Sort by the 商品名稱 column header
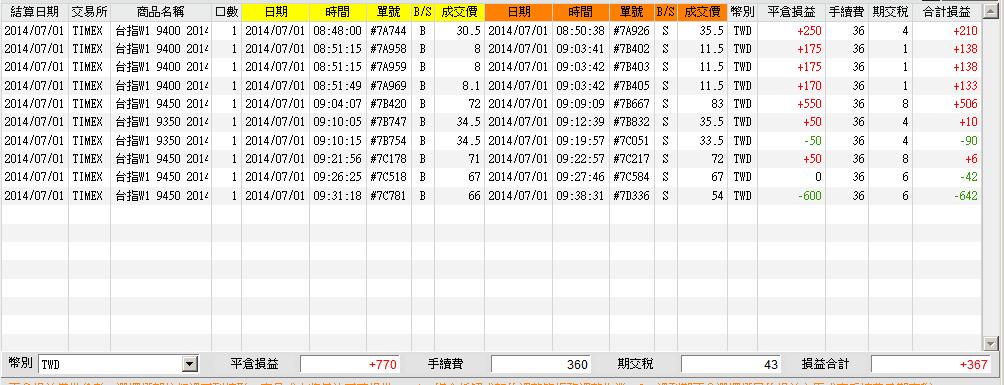Image resolution: width=1004 pixels, height=385 pixels. coord(161,12)
